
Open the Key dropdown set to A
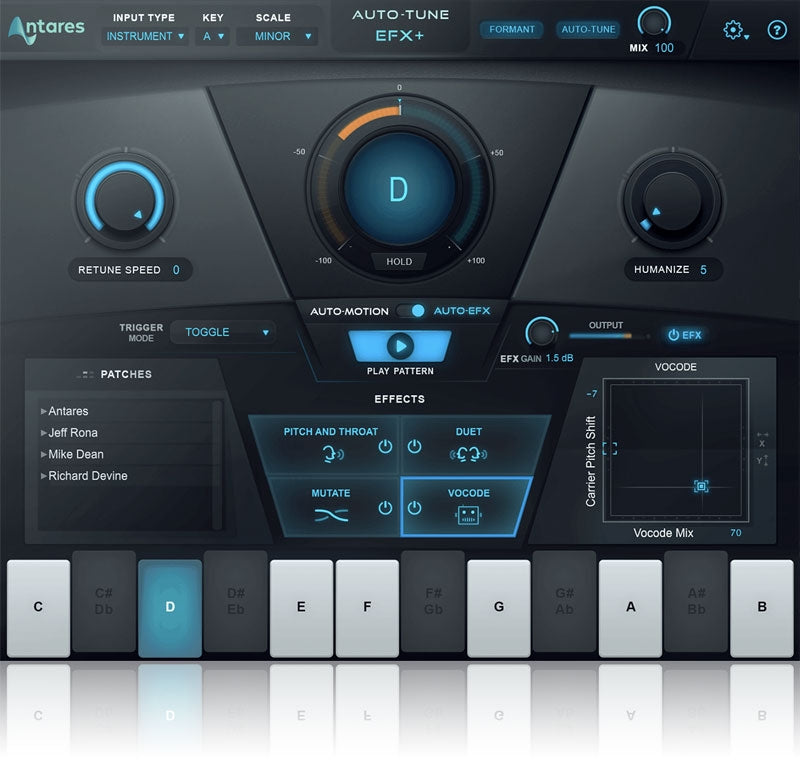coord(213,36)
